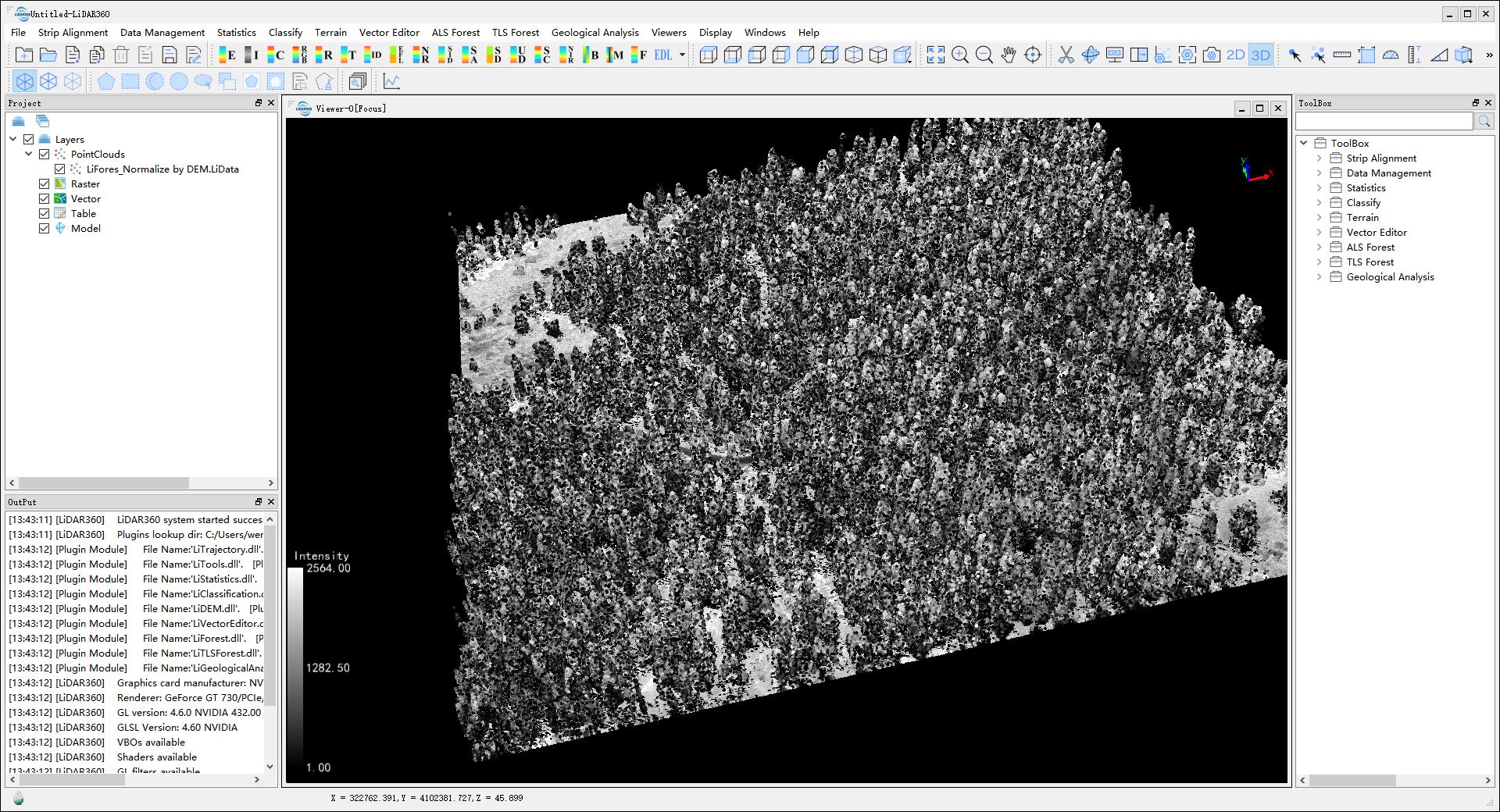Collapse the Layers tree node
The image size is (1500, 812).
point(13,140)
